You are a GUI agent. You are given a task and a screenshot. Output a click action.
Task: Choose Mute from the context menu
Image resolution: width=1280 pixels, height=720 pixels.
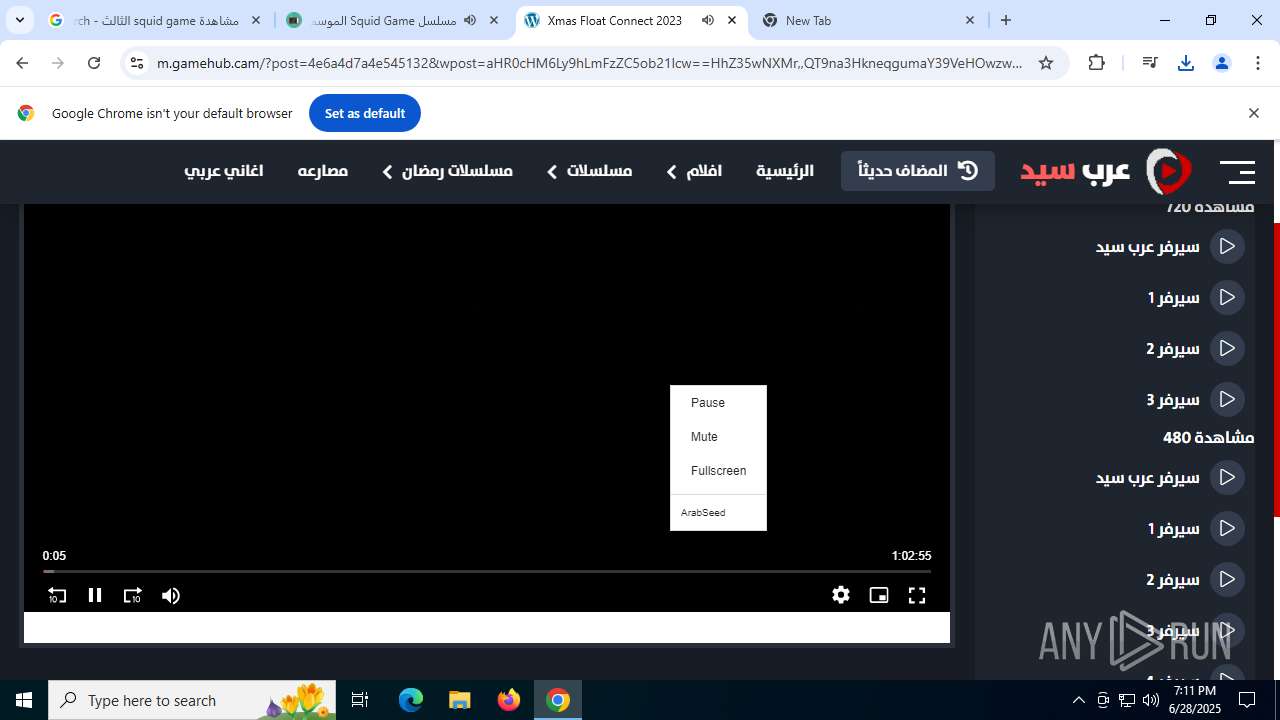718,436
